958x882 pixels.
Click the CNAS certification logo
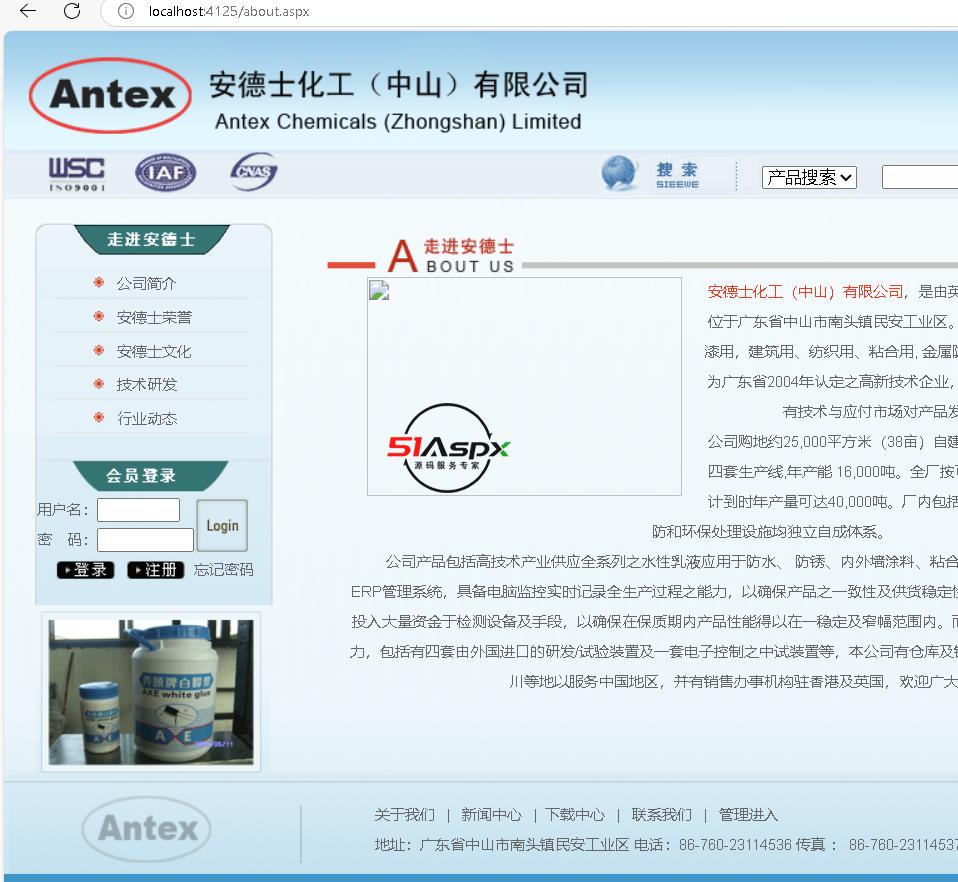pos(254,172)
